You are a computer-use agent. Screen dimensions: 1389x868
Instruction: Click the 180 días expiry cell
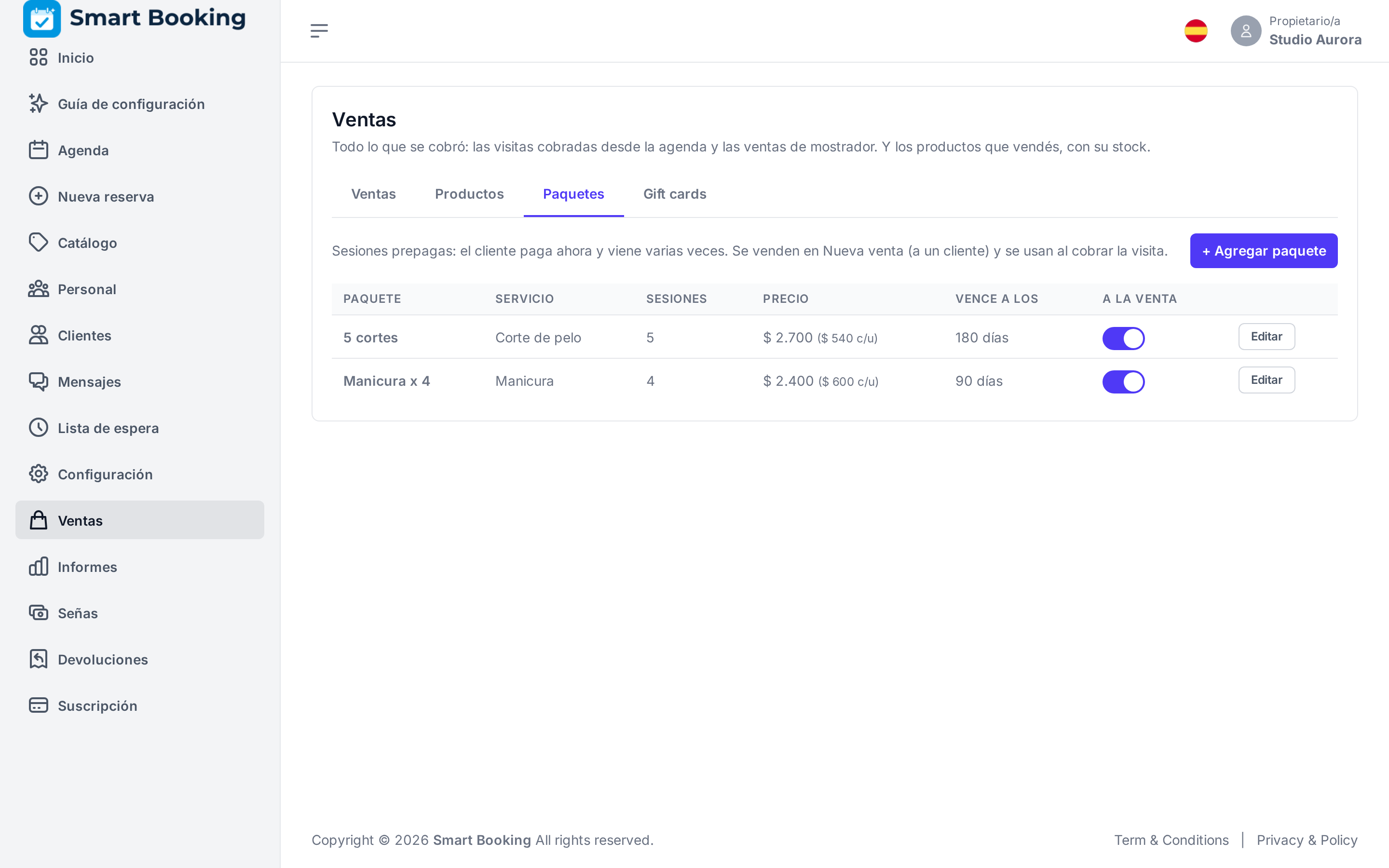(x=981, y=338)
